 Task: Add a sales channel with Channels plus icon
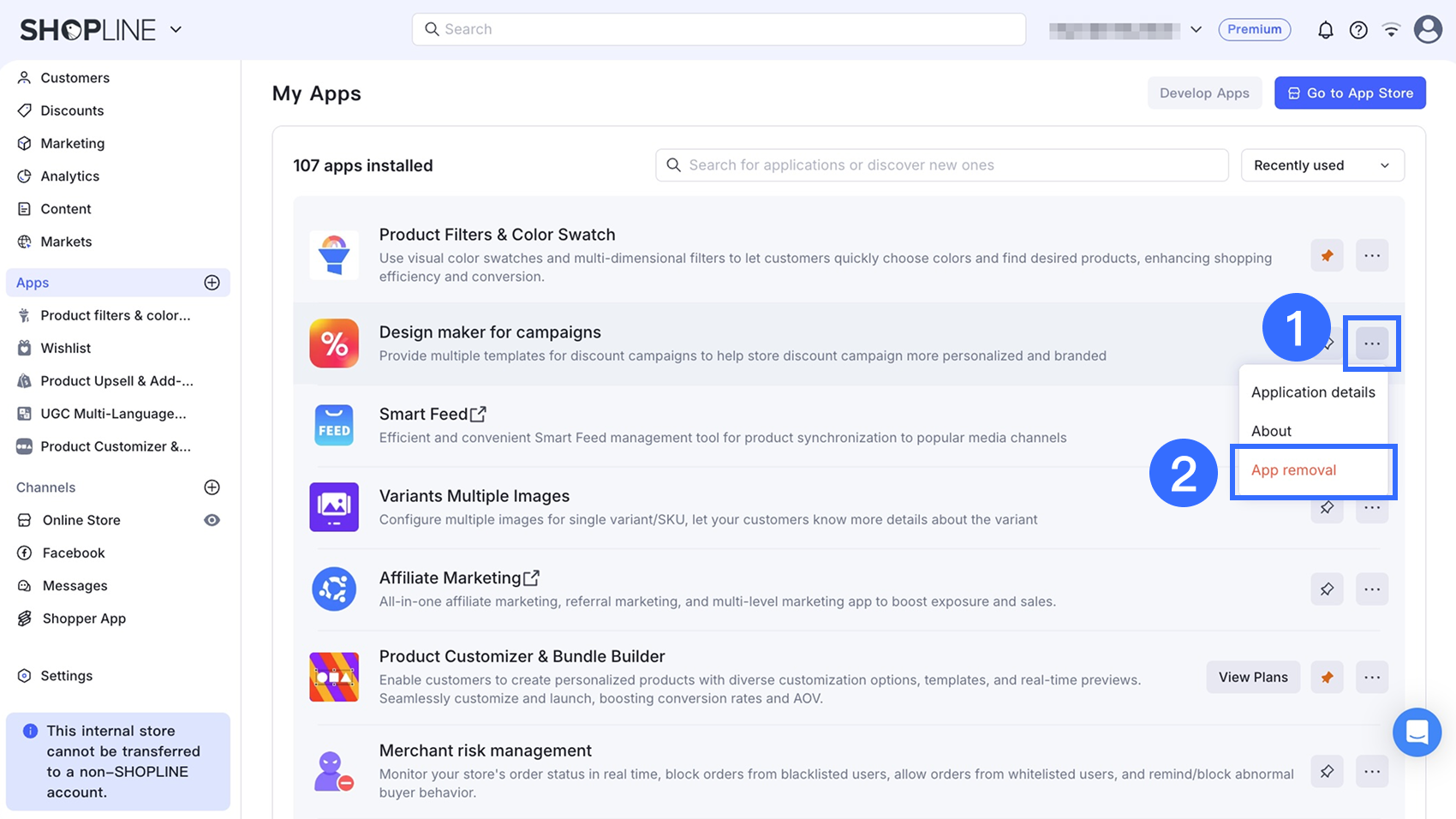(x=212, y=487)
